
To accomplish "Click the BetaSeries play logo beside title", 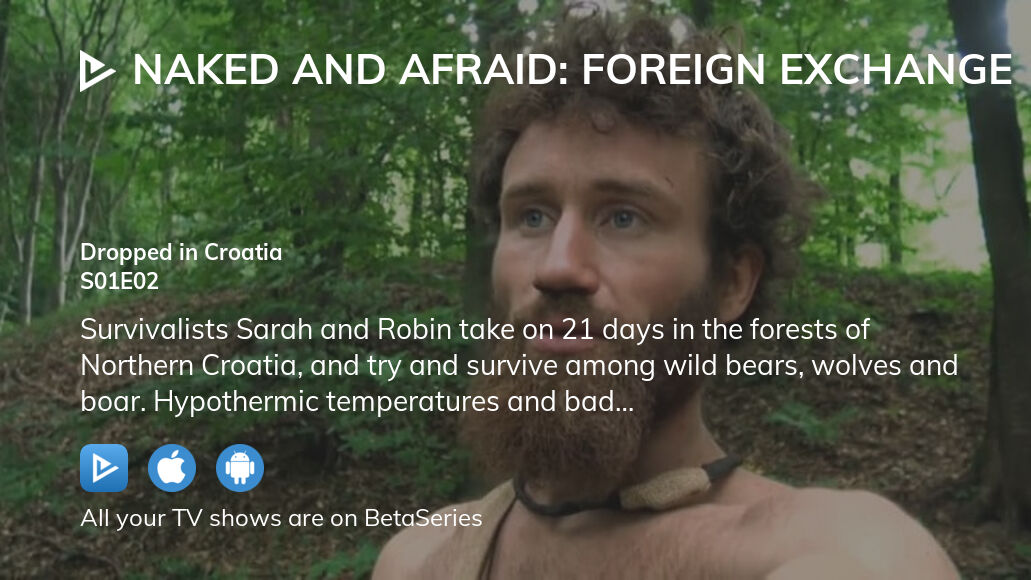I will click(97, 70).
